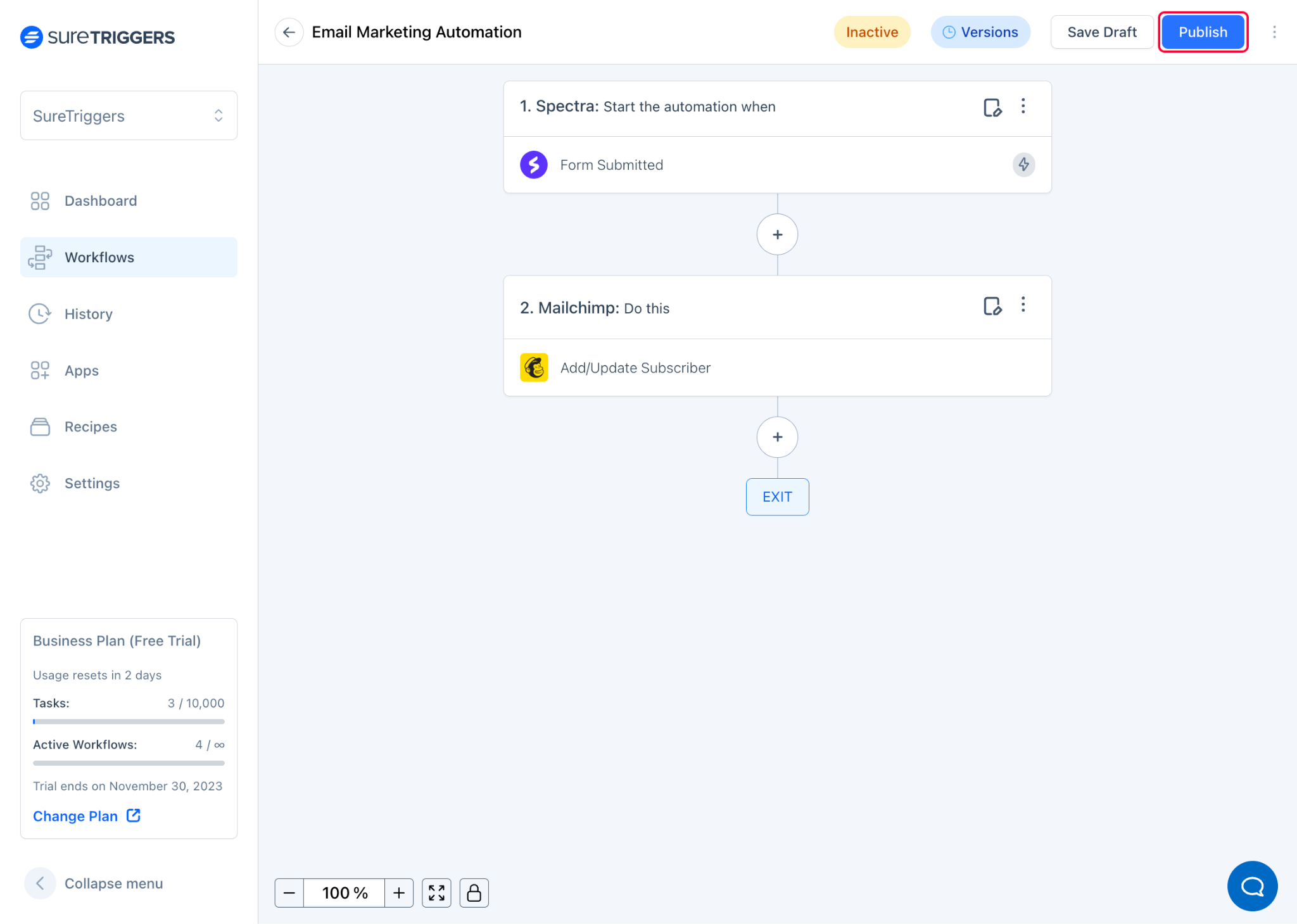Open Recipes from the sidebar
This screenshot has width=1297, height=924.
(x=90, y=427)
